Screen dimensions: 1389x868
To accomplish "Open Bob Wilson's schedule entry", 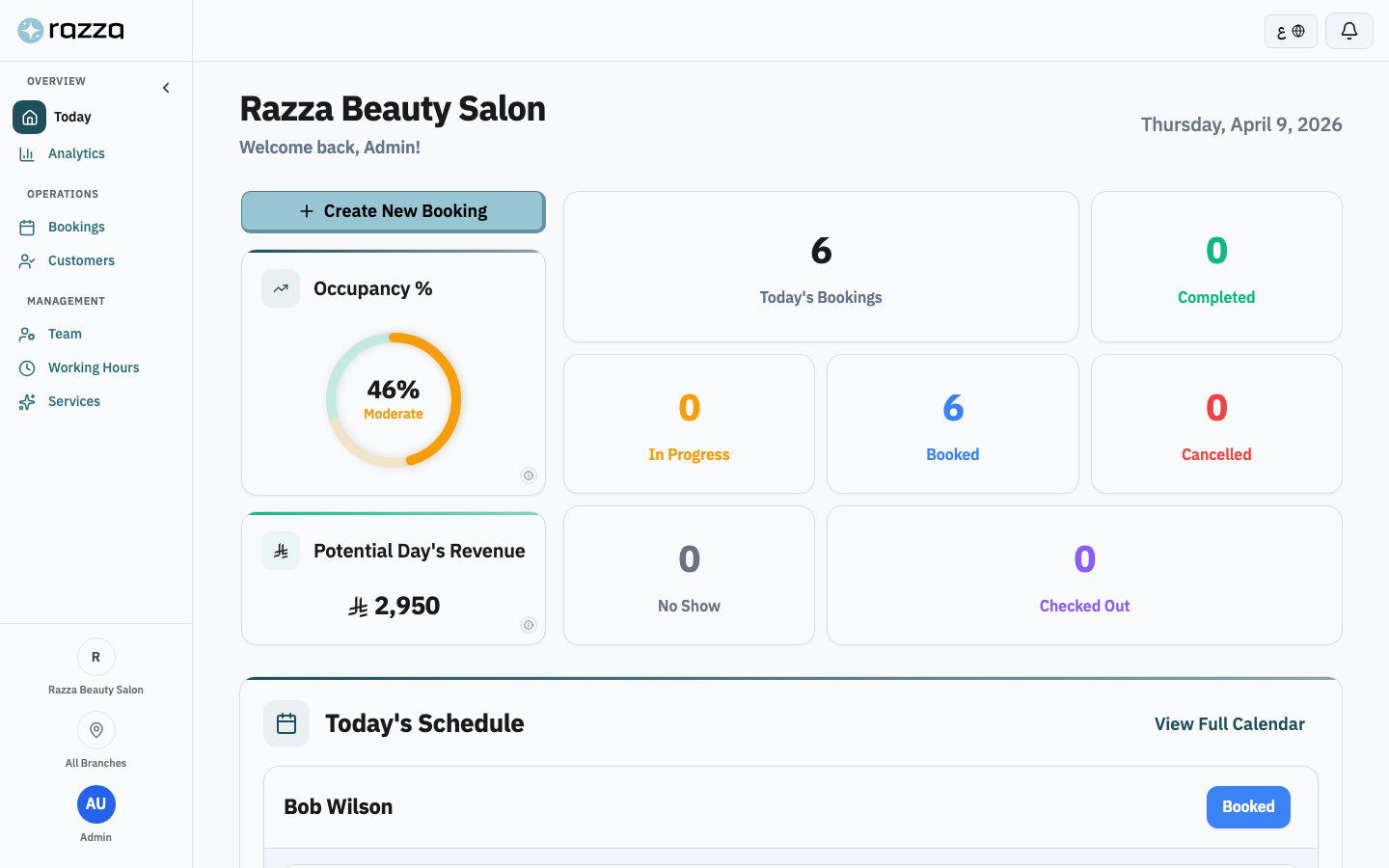I will point(338,806).
